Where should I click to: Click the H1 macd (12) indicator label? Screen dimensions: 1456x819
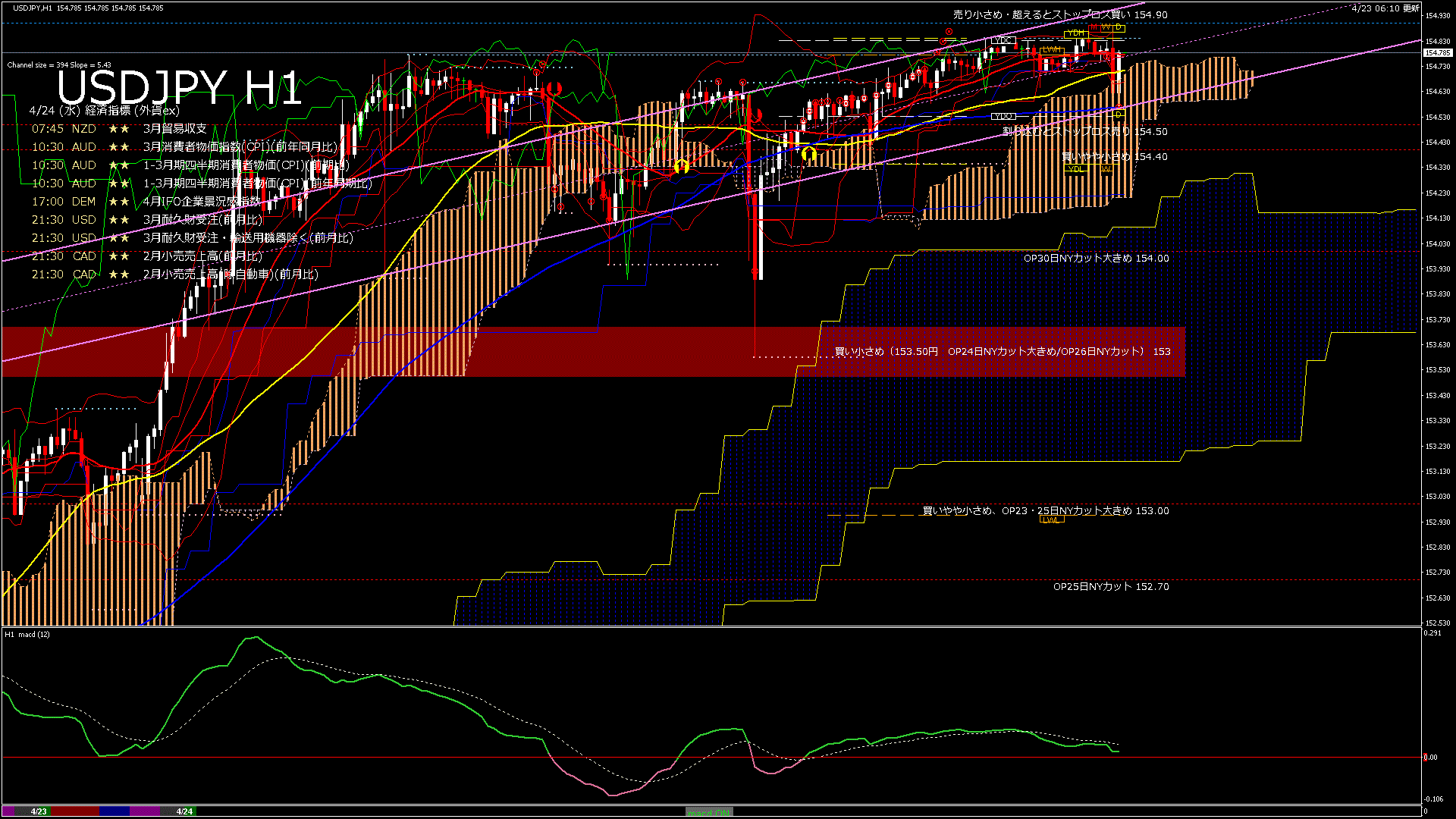click(27, 635)
